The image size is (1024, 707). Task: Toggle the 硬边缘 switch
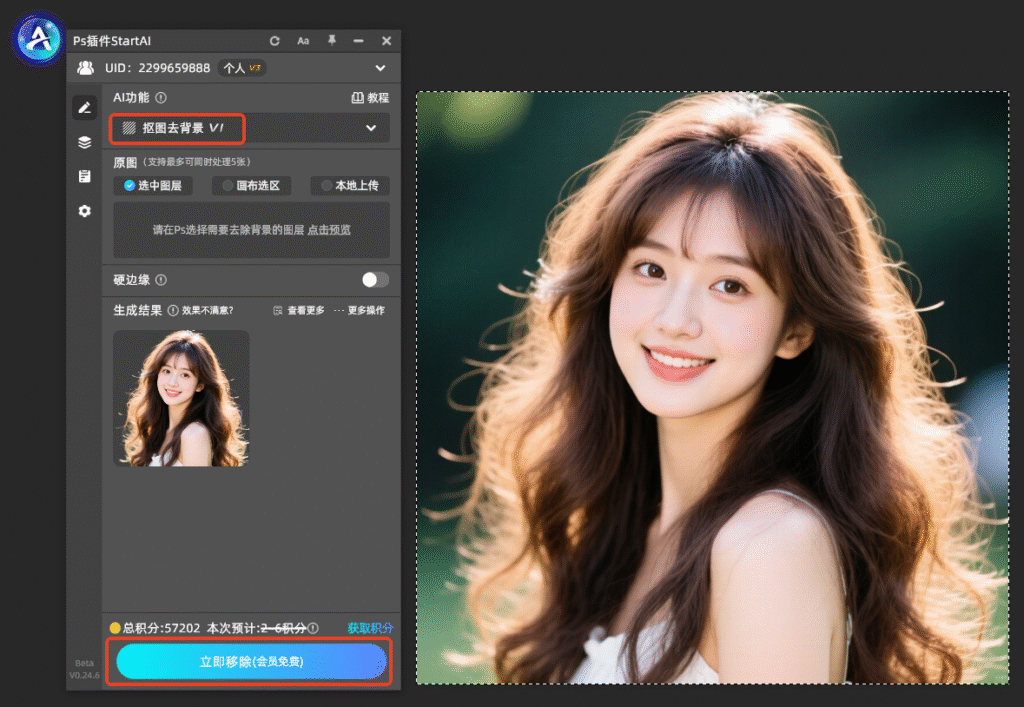point(375,280)
